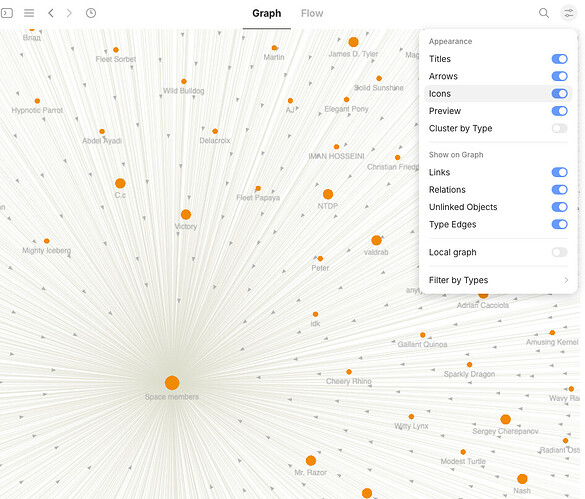Screen dimensions: 585x499
Task: Select the Victory node
Action: coord(186,215)
